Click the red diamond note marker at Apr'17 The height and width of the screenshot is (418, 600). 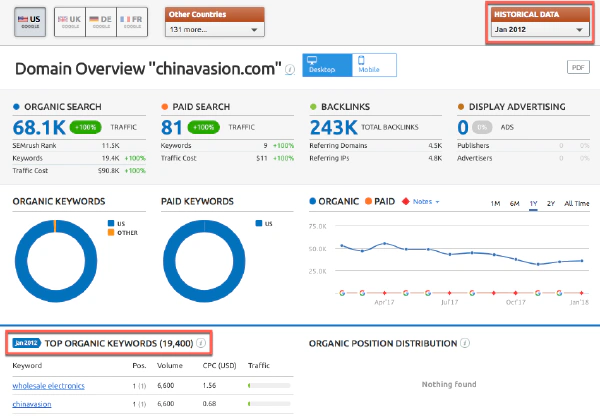click(385, 293)
